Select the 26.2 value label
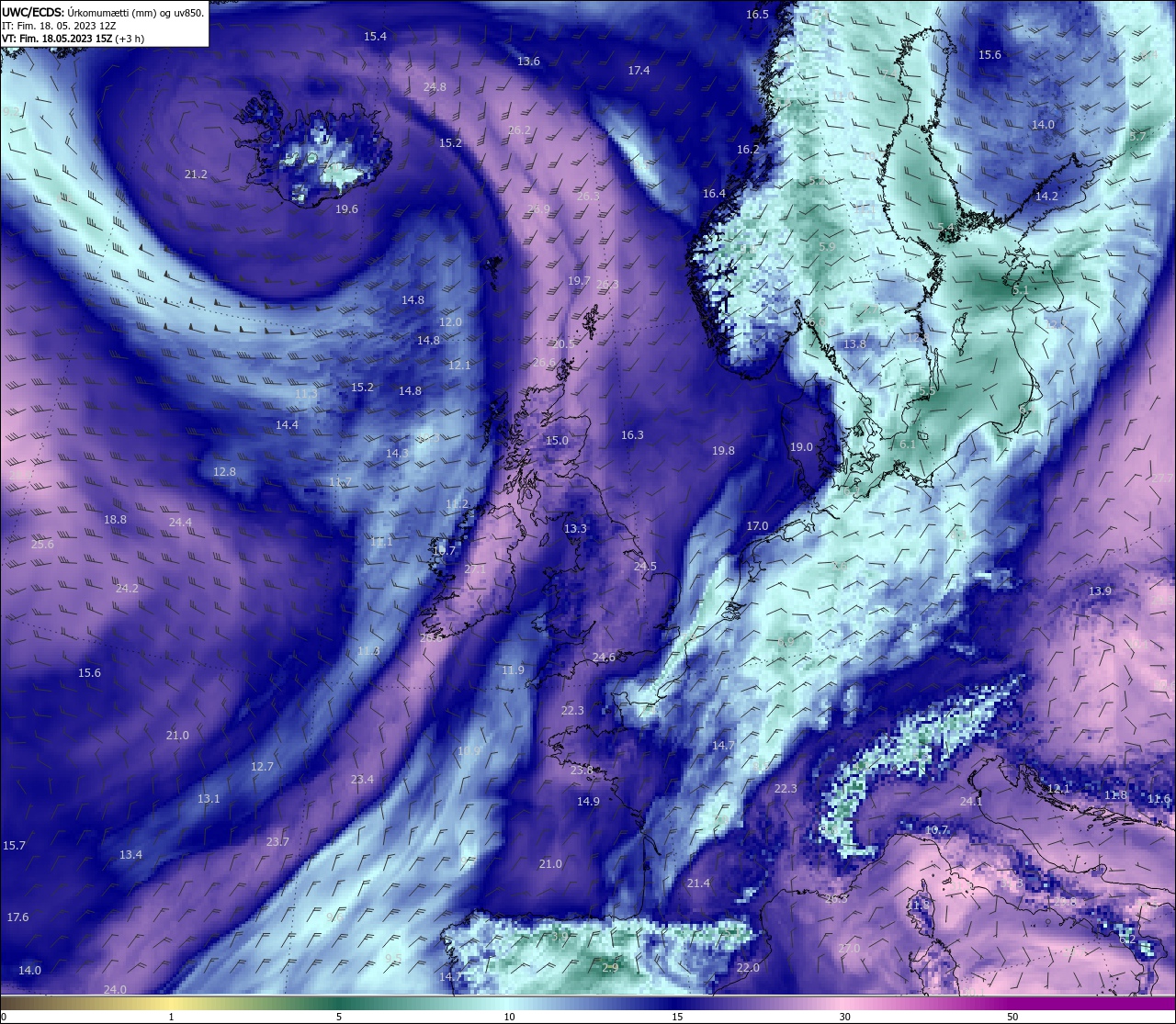The image size is (1176, 1024). click(x=519, y=130)
